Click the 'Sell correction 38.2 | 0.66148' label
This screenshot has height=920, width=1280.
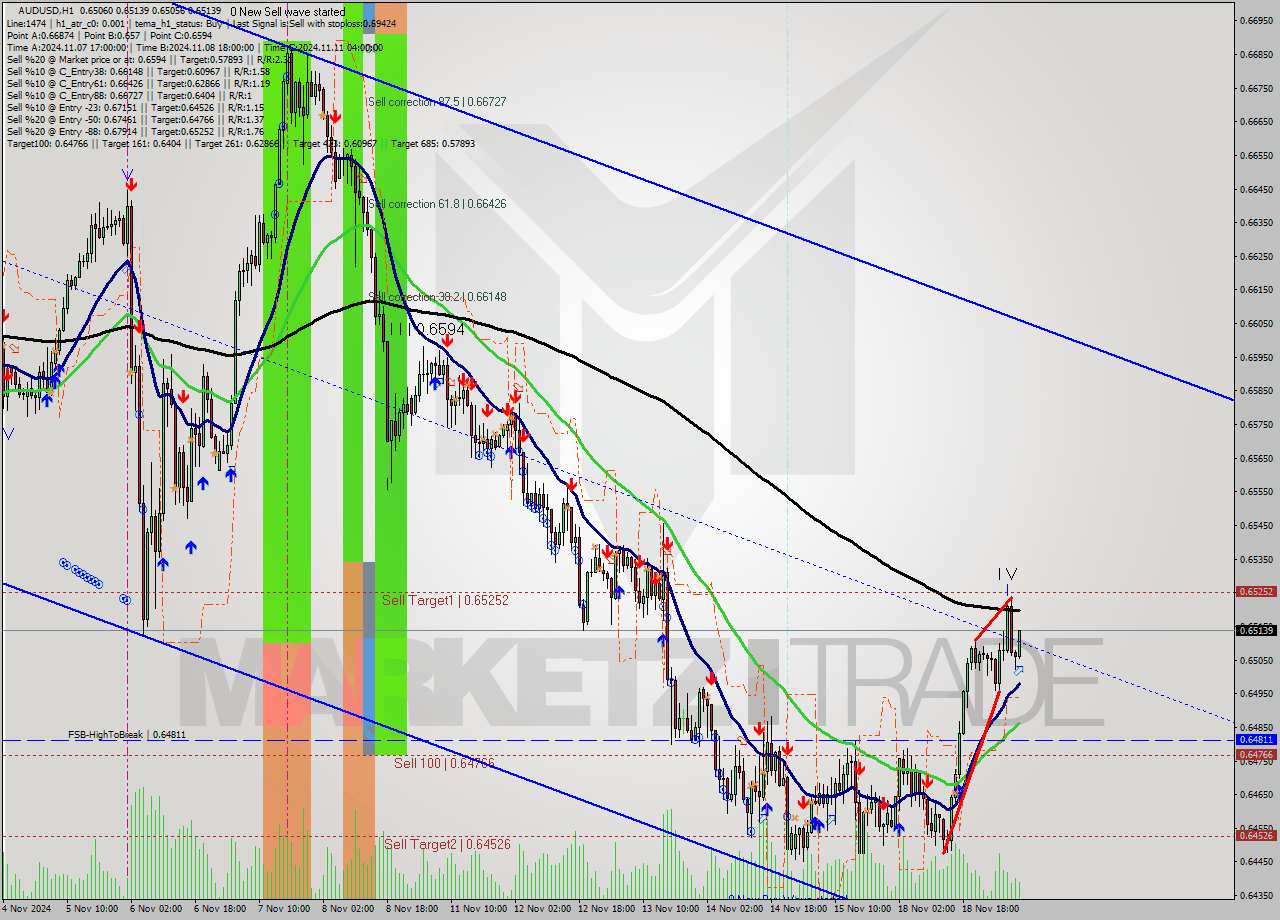pos(436,297)
